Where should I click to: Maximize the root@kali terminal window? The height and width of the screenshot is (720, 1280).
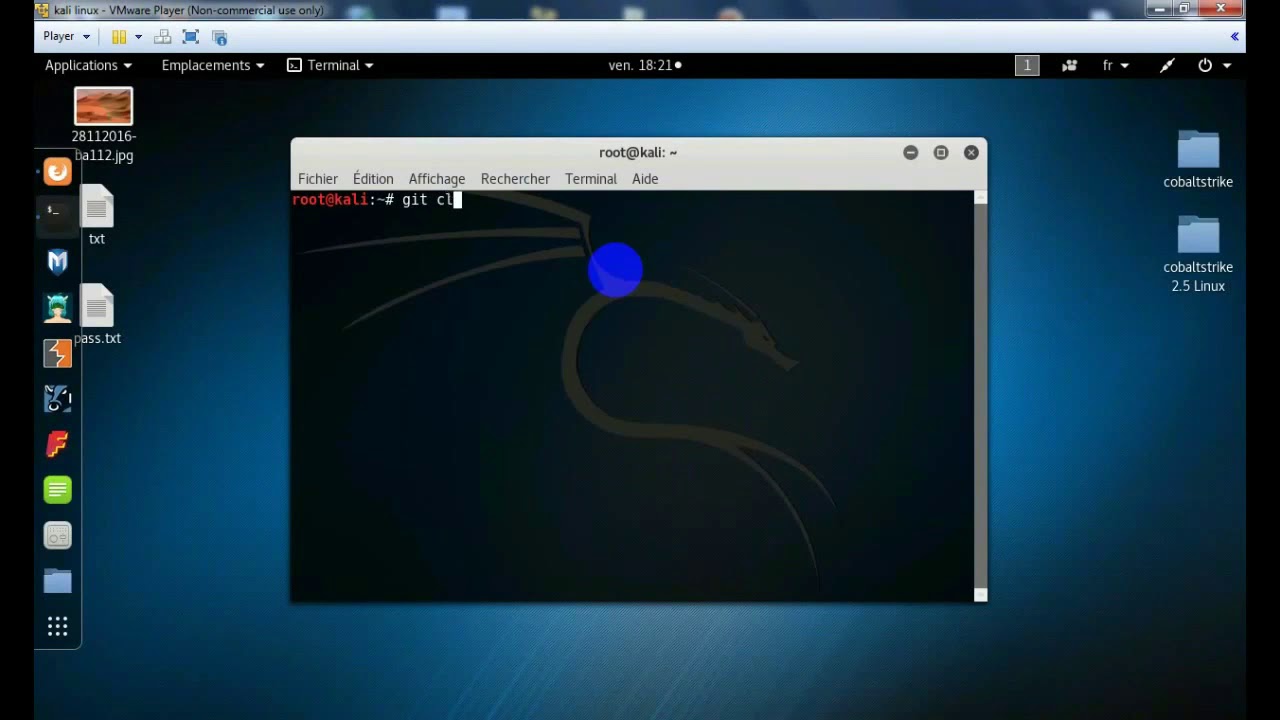(x=941, y=152)
